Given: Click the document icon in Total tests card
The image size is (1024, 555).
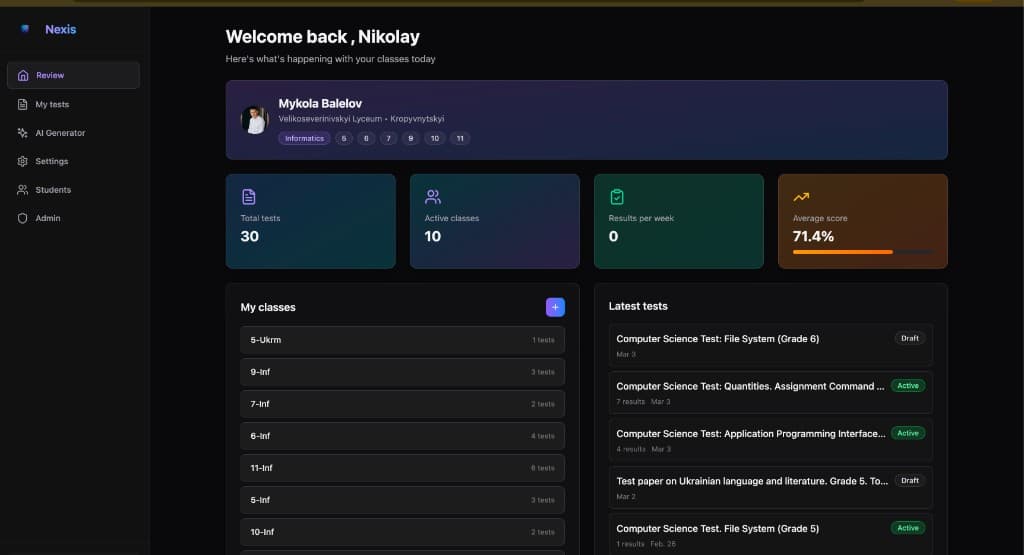Looking at the screenshot, I should click(x=248, y=197).
